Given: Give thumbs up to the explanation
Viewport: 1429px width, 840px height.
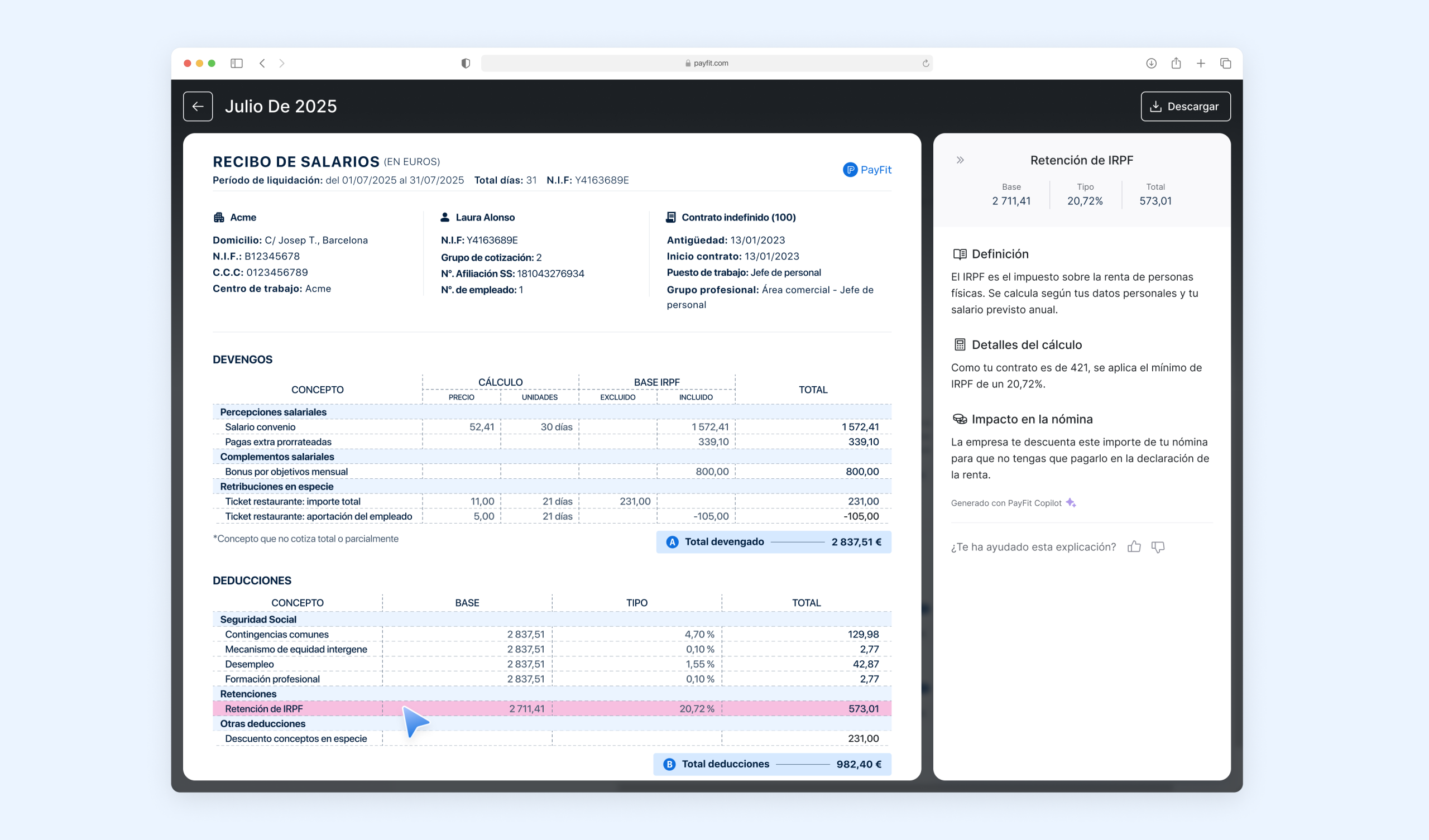Looking at the screenshot, I should tap(1134, 546).
